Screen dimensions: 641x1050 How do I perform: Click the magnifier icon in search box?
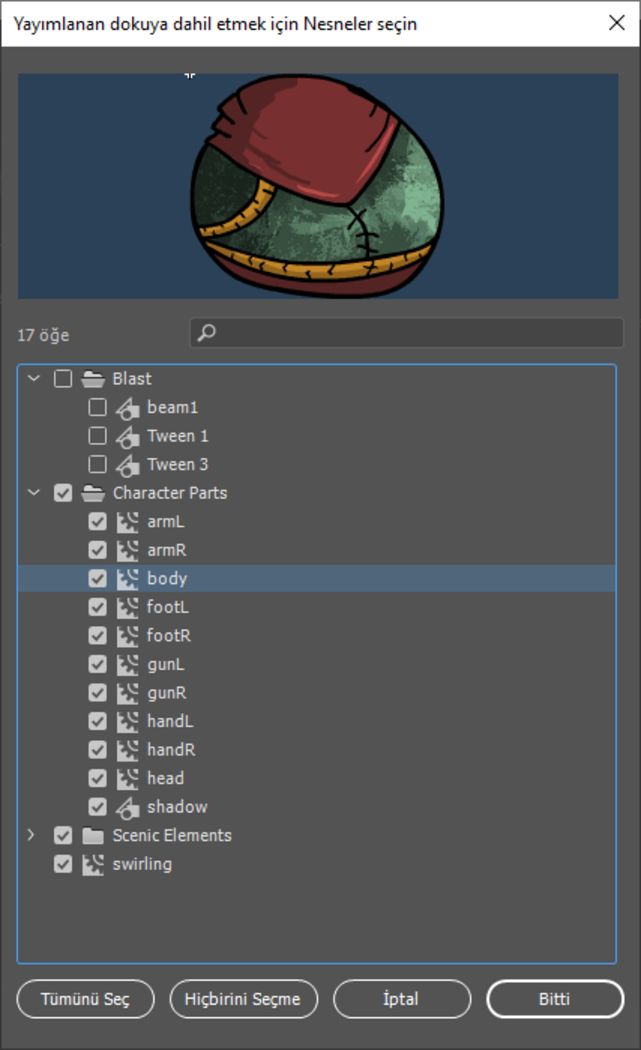[207, 332]
